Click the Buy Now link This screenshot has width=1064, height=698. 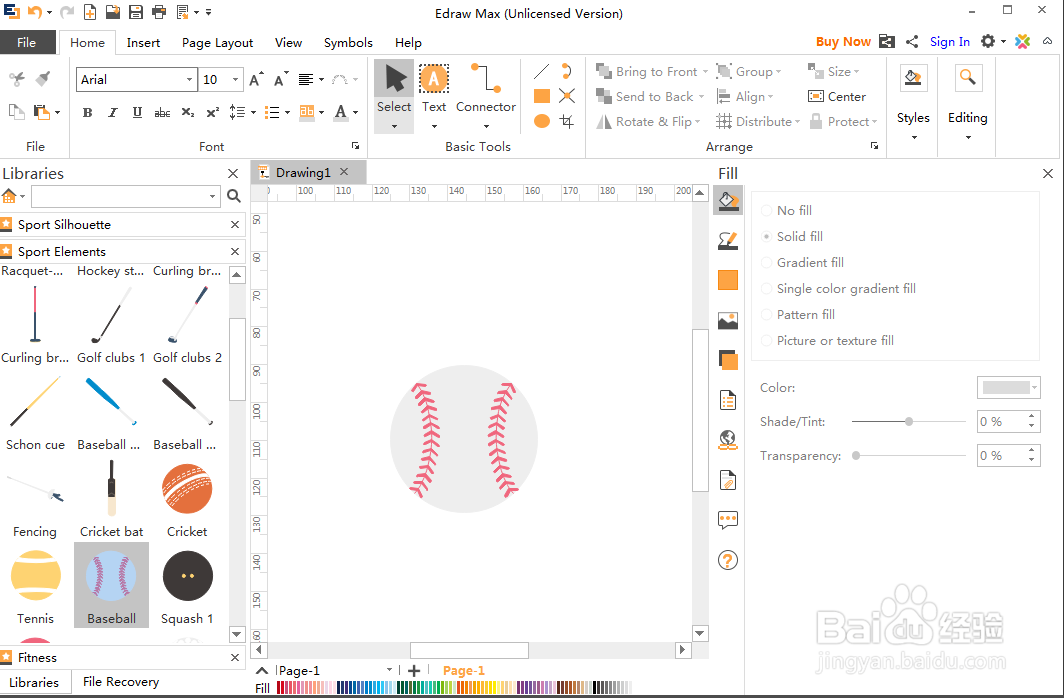pos(843,41)
